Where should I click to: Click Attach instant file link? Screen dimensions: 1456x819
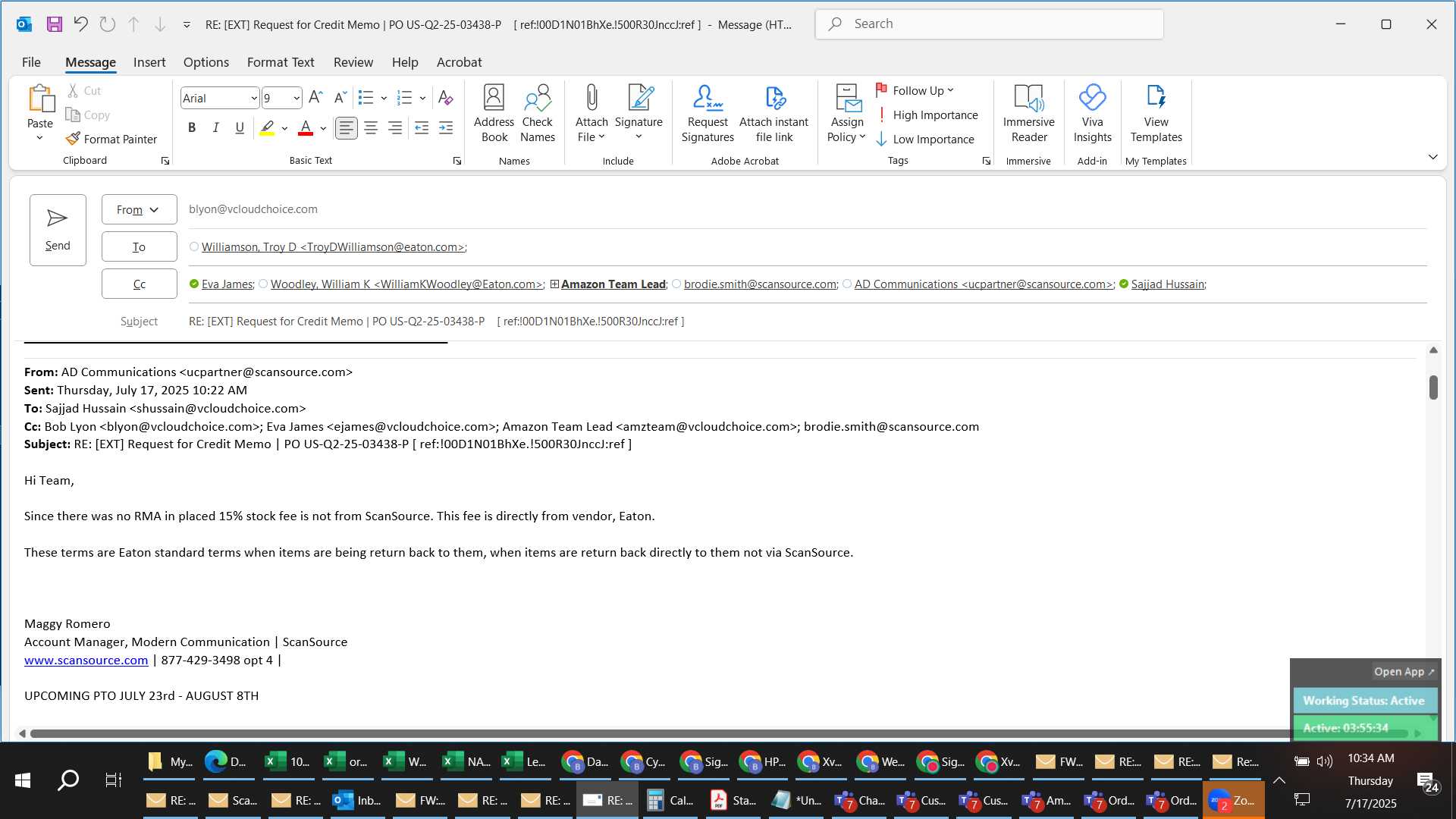[773, 113]
